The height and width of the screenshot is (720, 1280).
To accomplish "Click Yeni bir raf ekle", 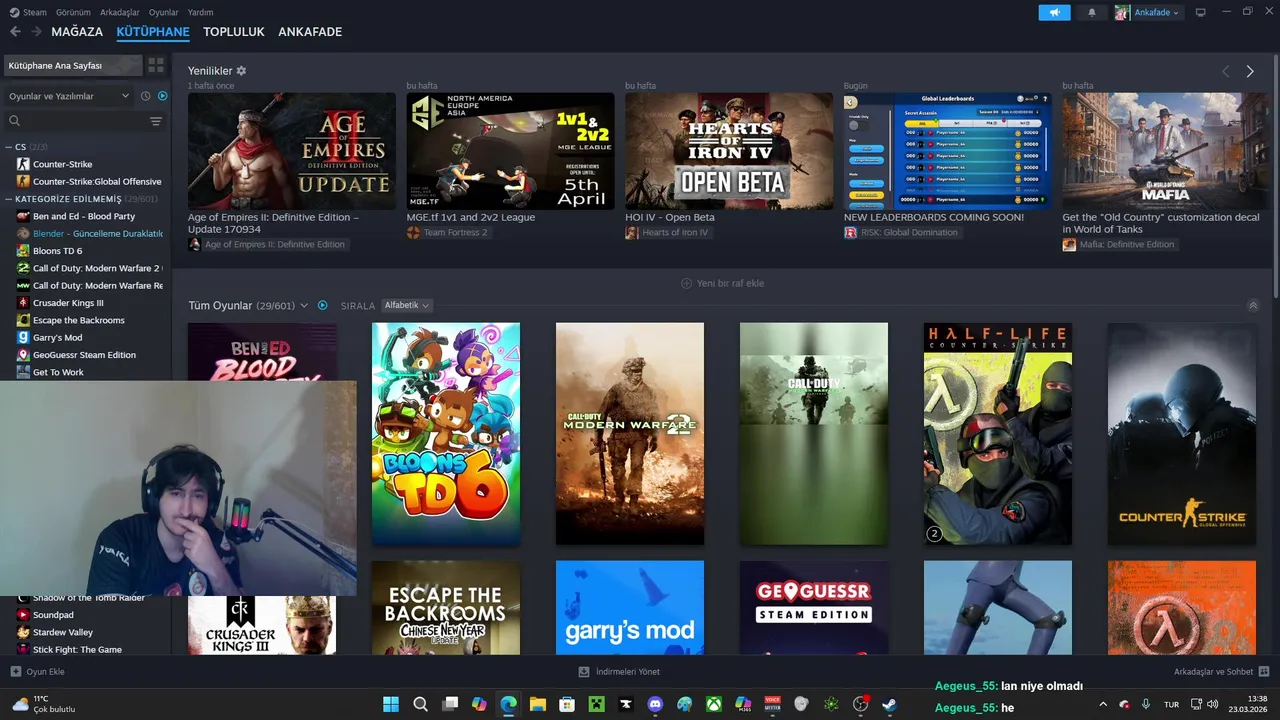I will click(722, 283).
